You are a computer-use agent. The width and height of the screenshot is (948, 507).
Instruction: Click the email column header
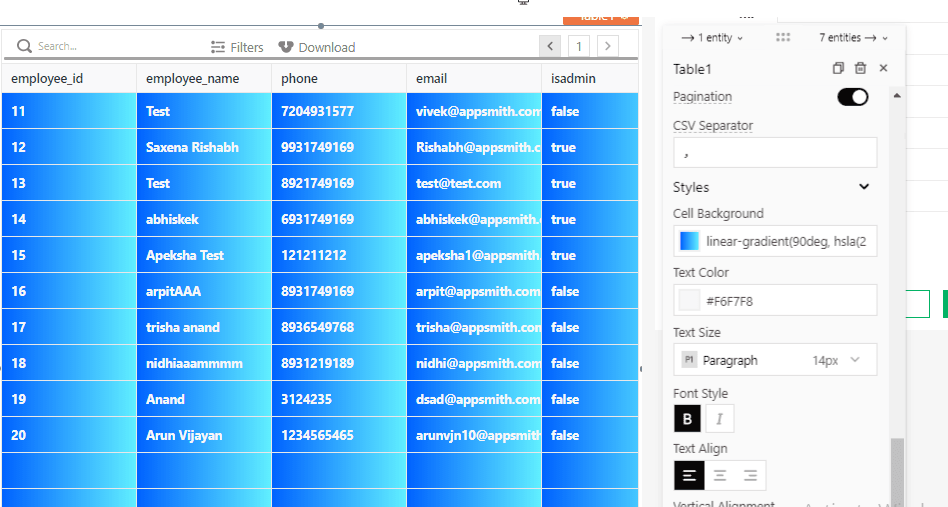pos(474,79)
